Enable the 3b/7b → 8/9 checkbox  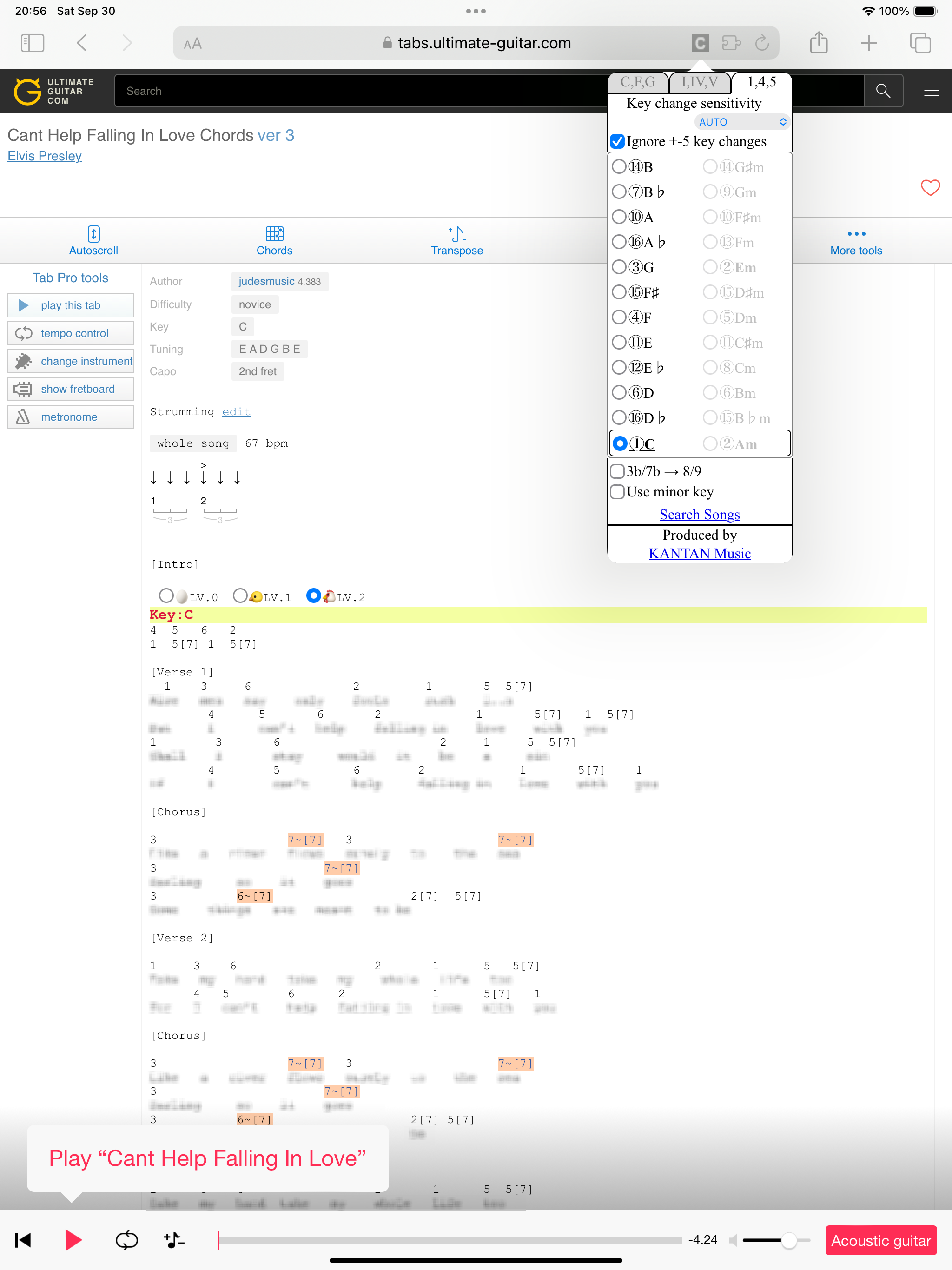pos(617,471)
